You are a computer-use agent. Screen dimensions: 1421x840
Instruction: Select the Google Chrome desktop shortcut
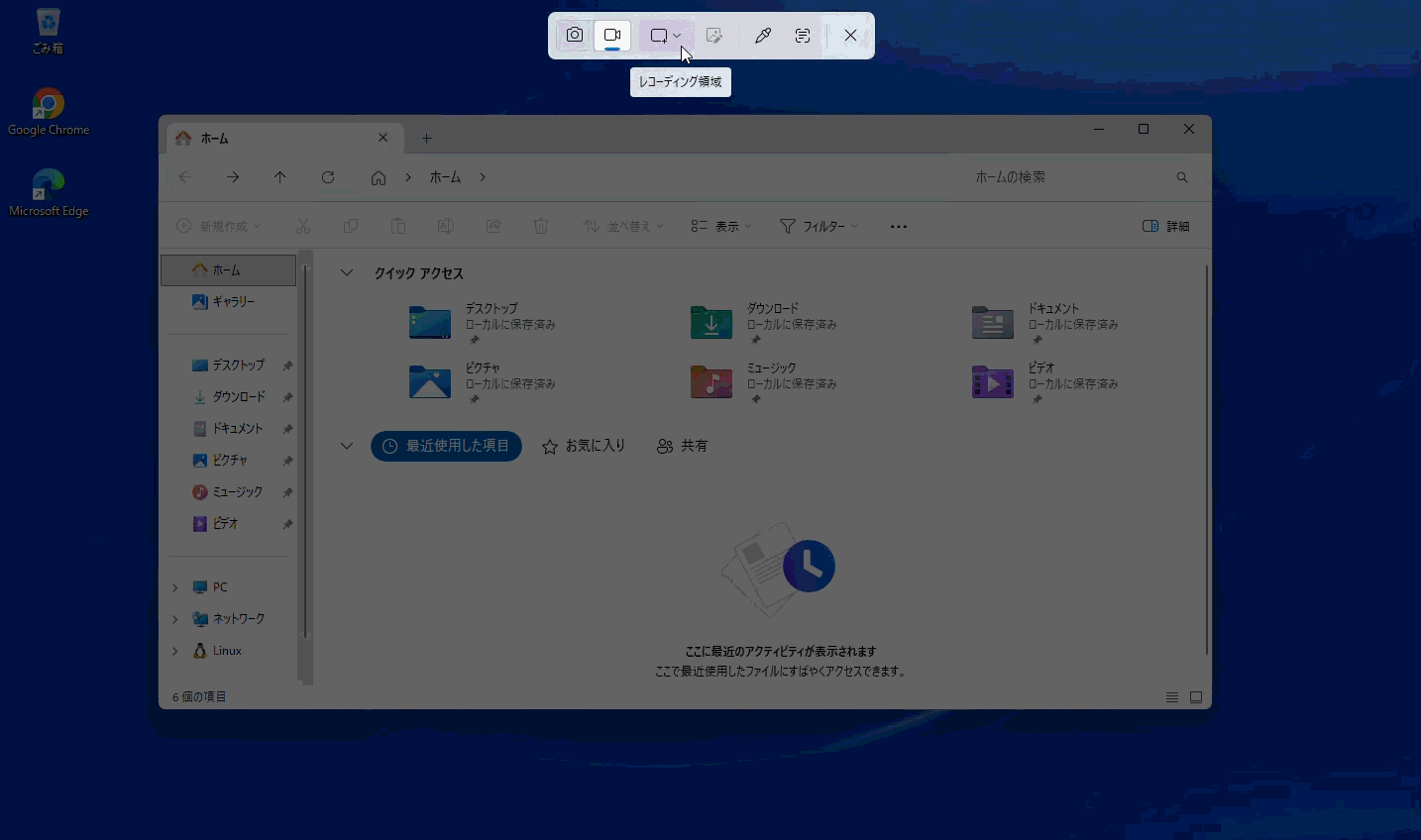click(48, 112)
